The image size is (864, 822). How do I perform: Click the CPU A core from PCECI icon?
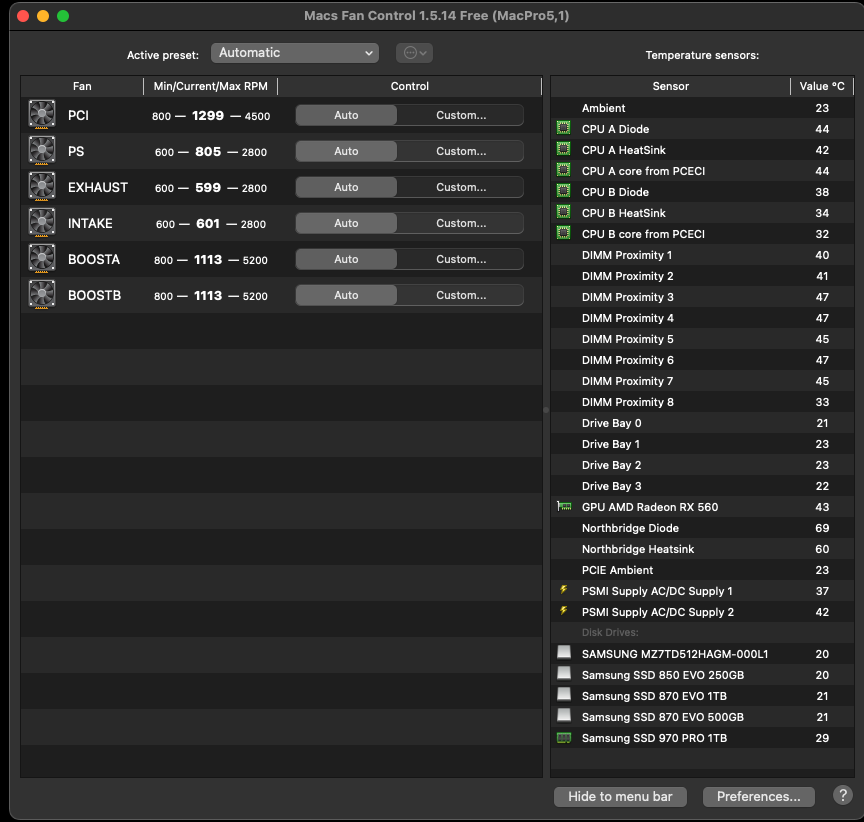[563, 170]
